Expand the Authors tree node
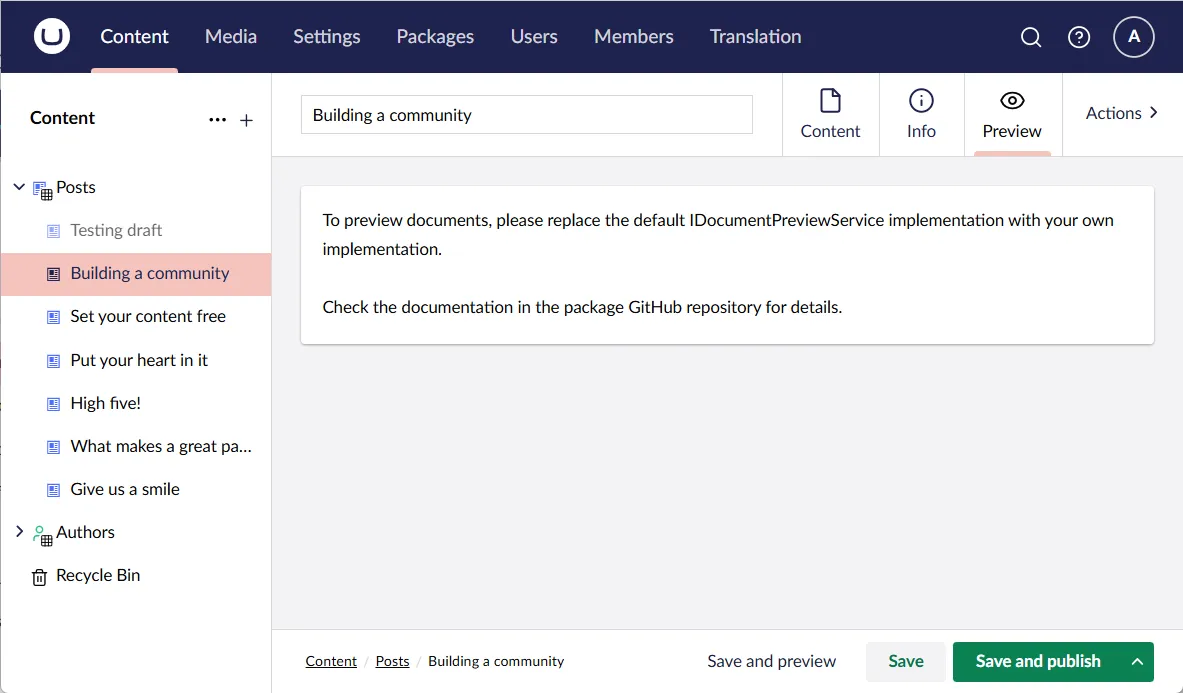This screenshot has width=1183, height=693. [19, 532]
